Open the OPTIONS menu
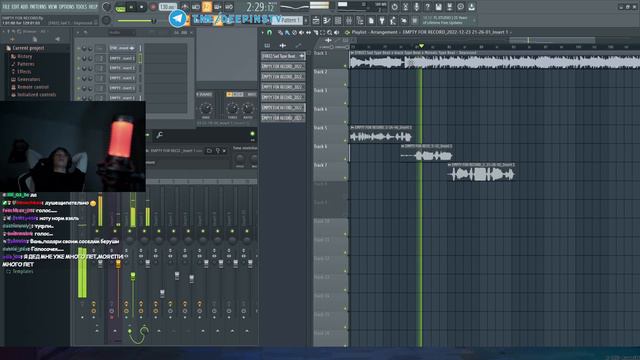The width and height of the screenshot is (640, 360). click(x=67, y=7)
